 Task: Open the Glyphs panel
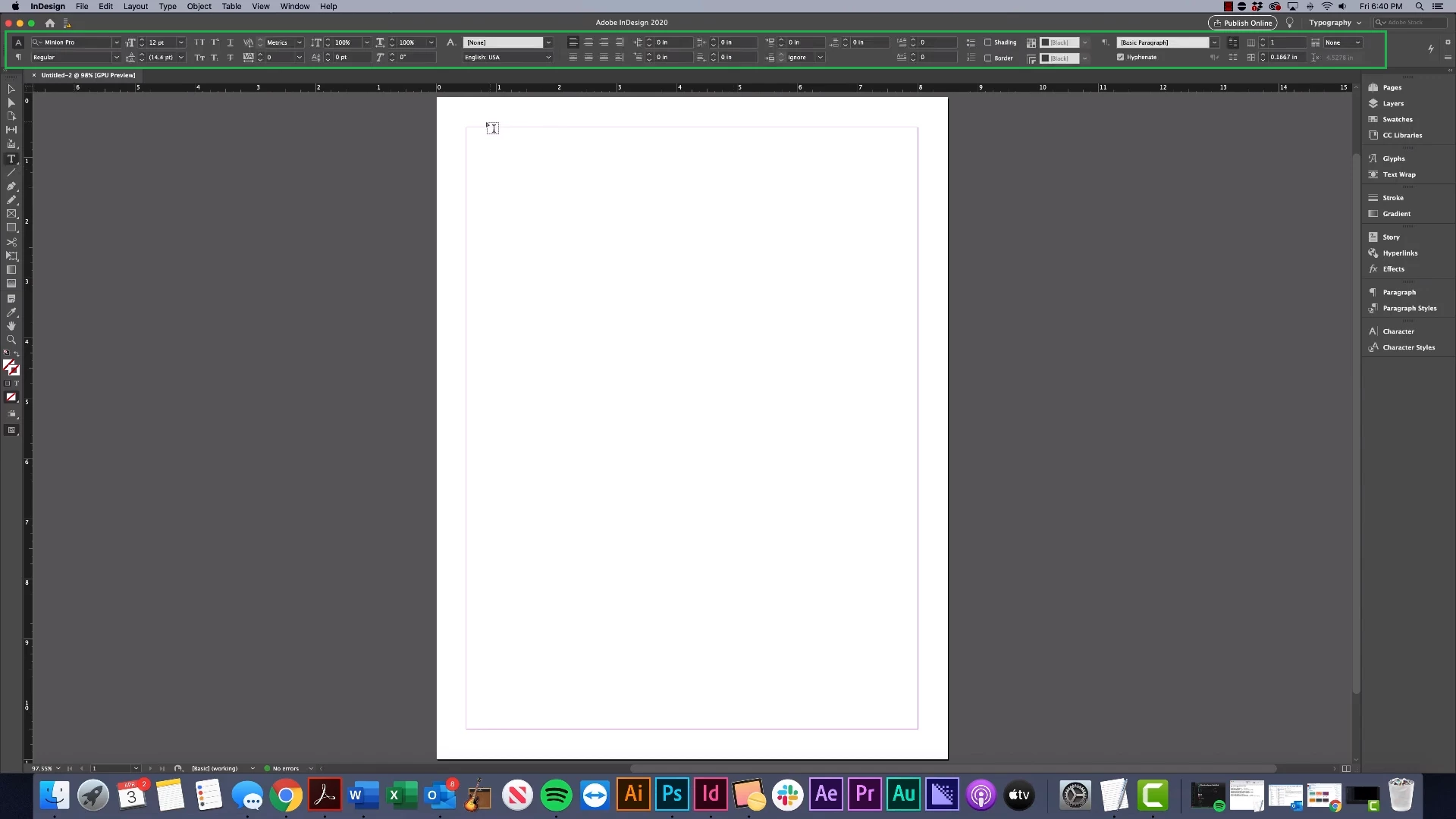click(1393, 158)
